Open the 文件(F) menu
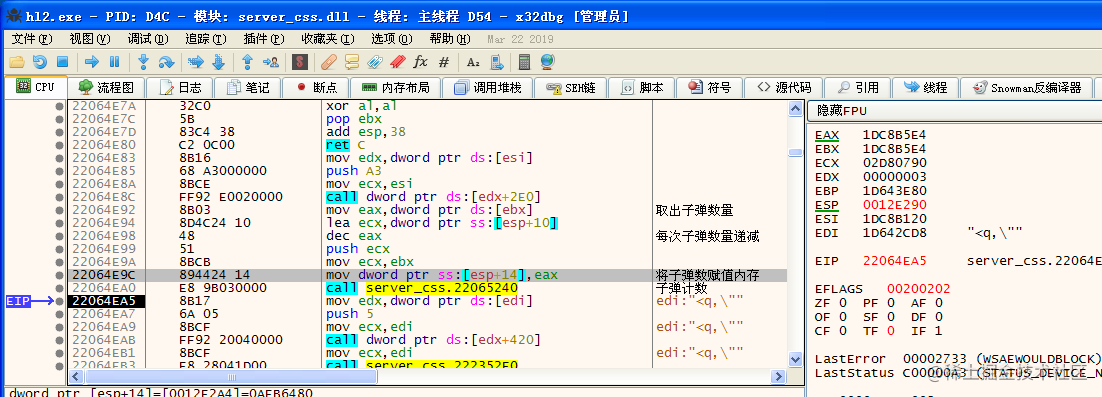 [32, 39]
